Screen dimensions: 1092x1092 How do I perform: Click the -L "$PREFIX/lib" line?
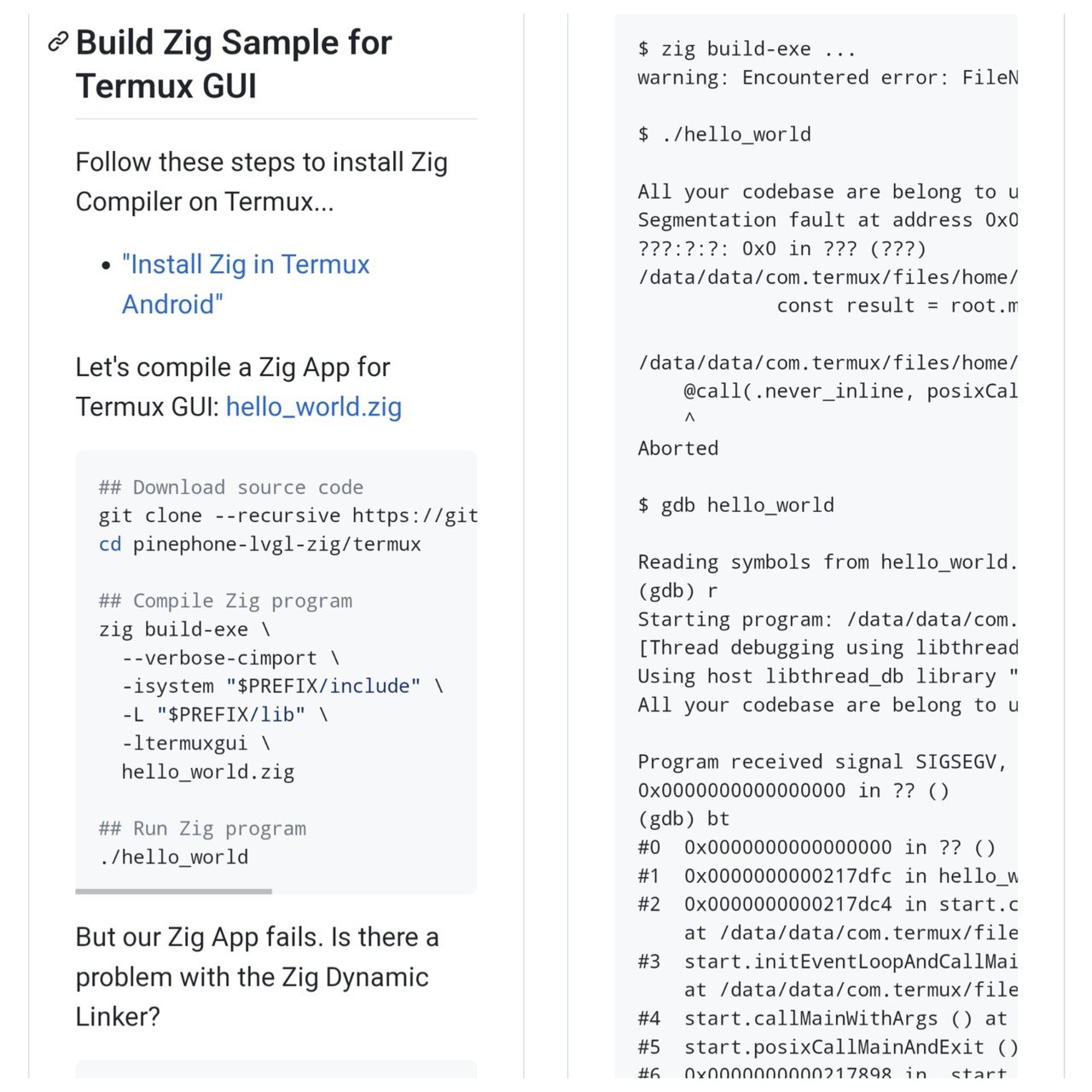(x=224, y=715)
